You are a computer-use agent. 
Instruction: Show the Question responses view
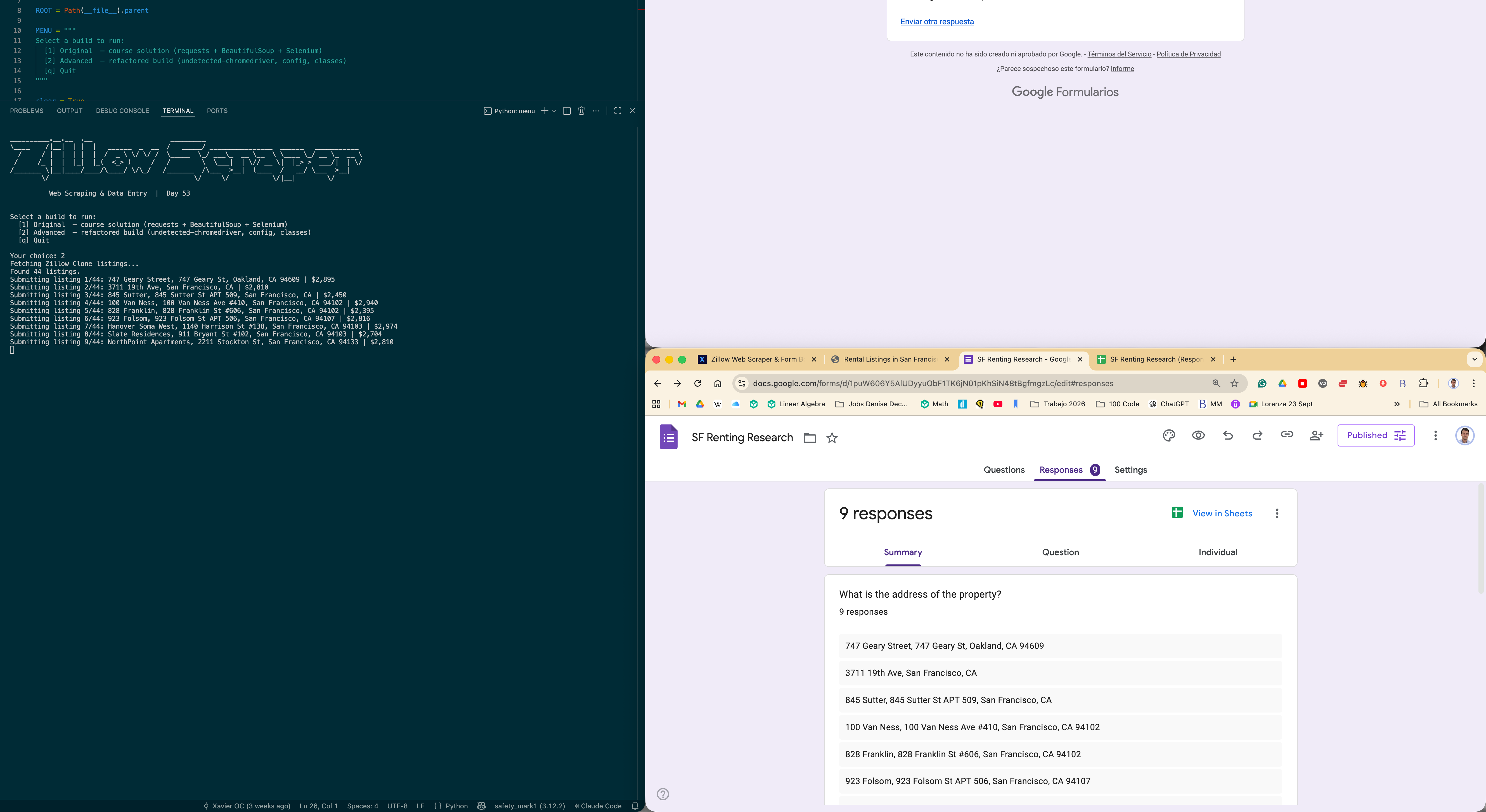point(1060,552)
